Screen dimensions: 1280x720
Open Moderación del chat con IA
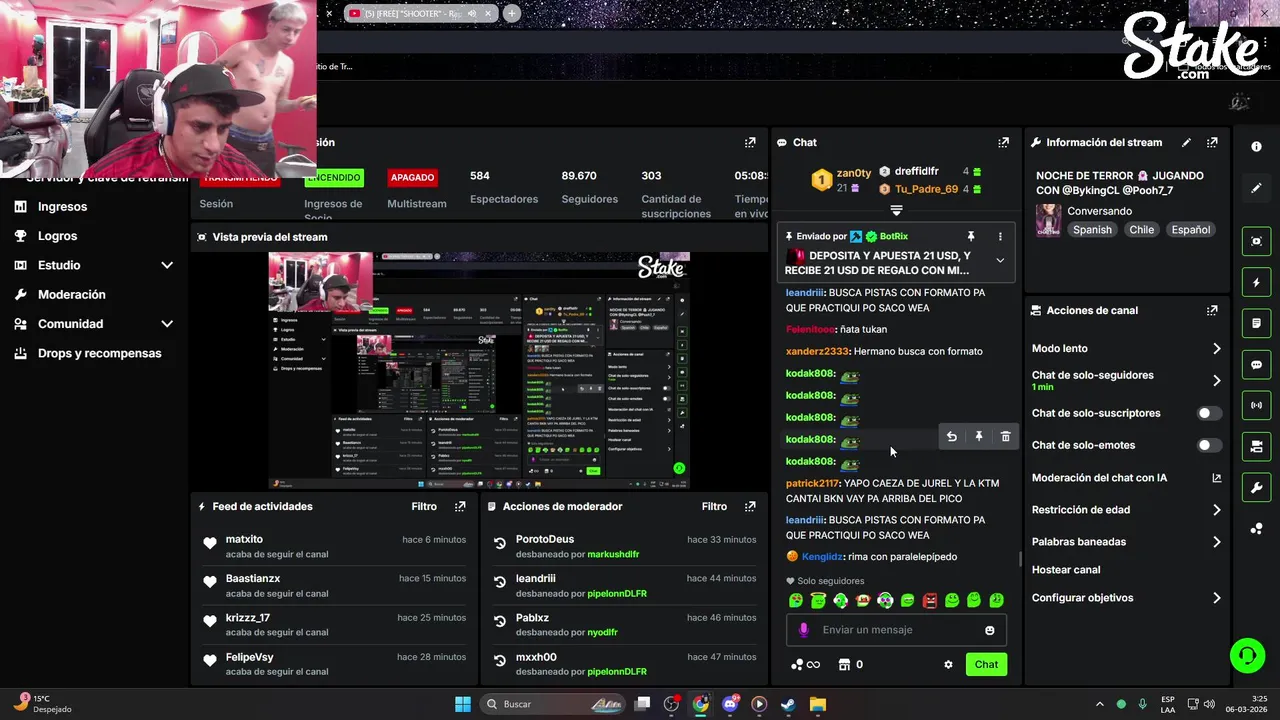[1127, 478]
